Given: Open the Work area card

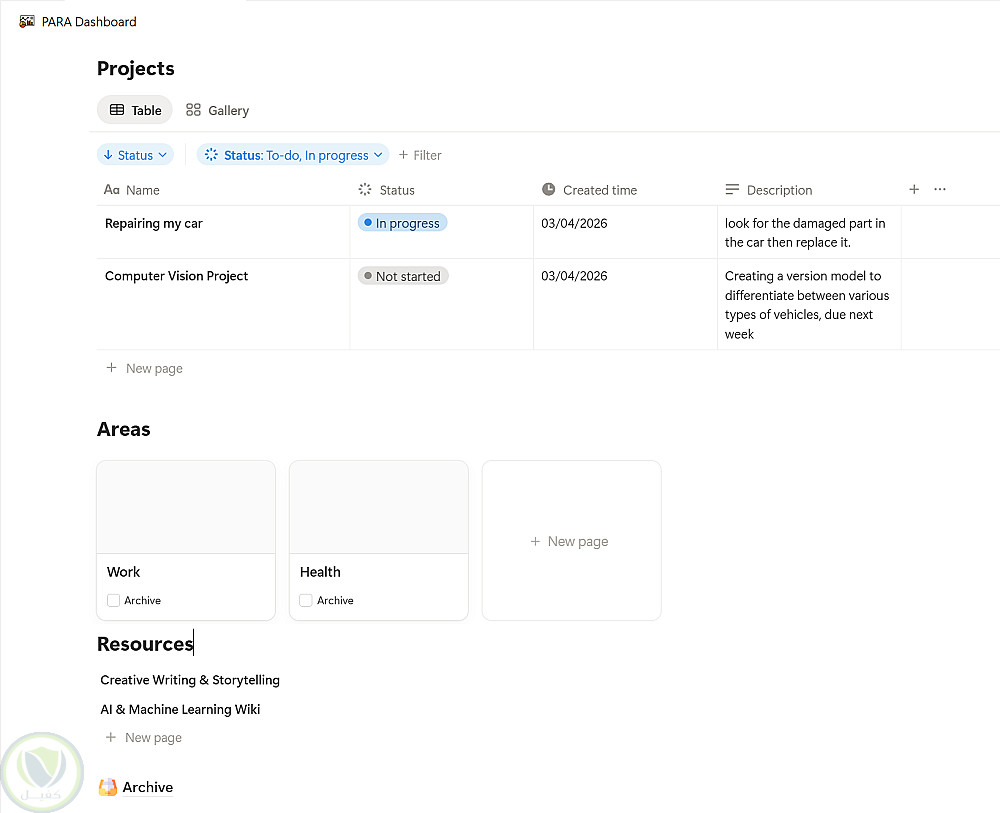Looking at the screenshot, I should coord(186,540).
